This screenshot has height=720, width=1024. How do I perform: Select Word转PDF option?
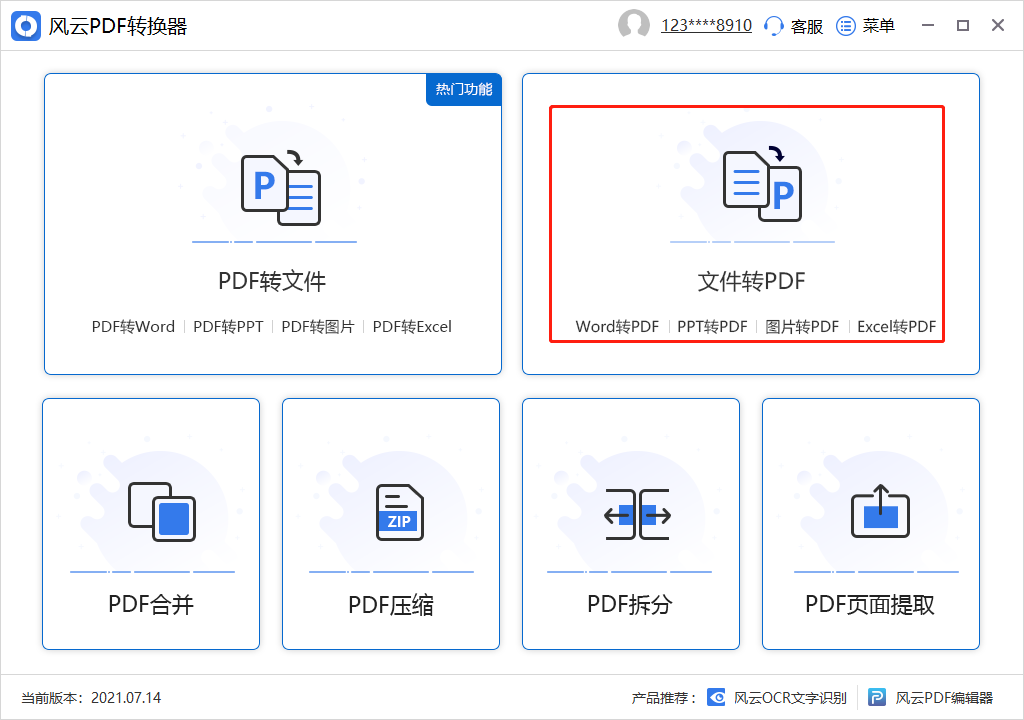point(617,327)
